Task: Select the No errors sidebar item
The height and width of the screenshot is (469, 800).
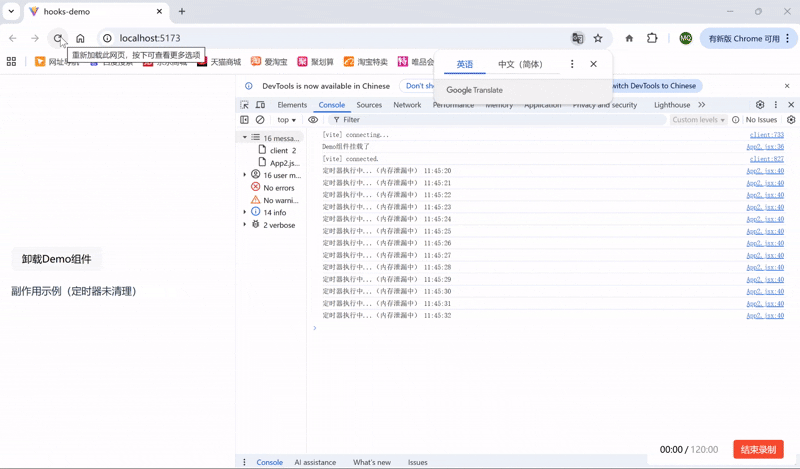Action: click(273, 187)
